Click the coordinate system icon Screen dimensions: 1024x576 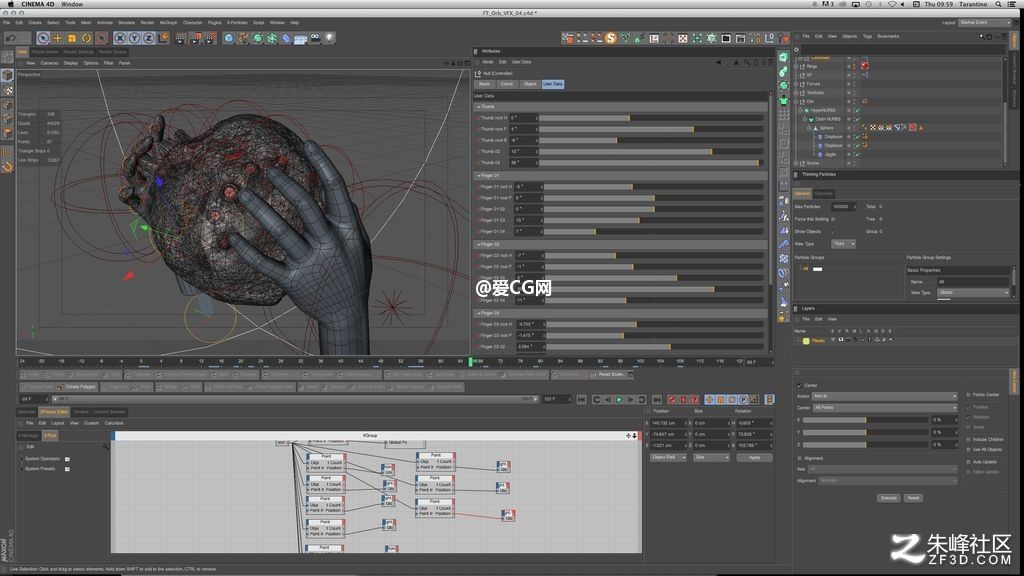[163, 39]
